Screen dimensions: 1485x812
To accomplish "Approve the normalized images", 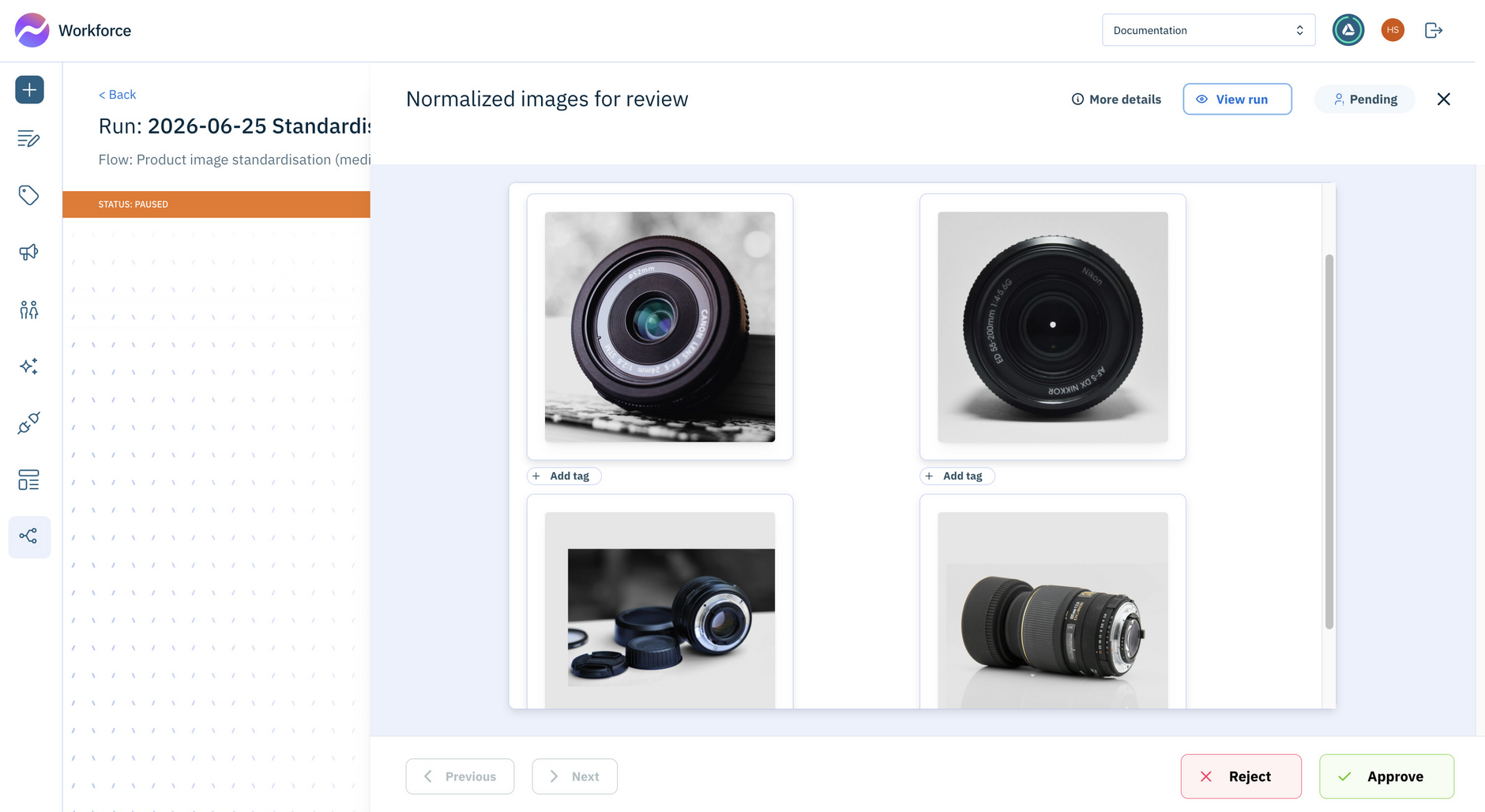I will point(1386,776).
